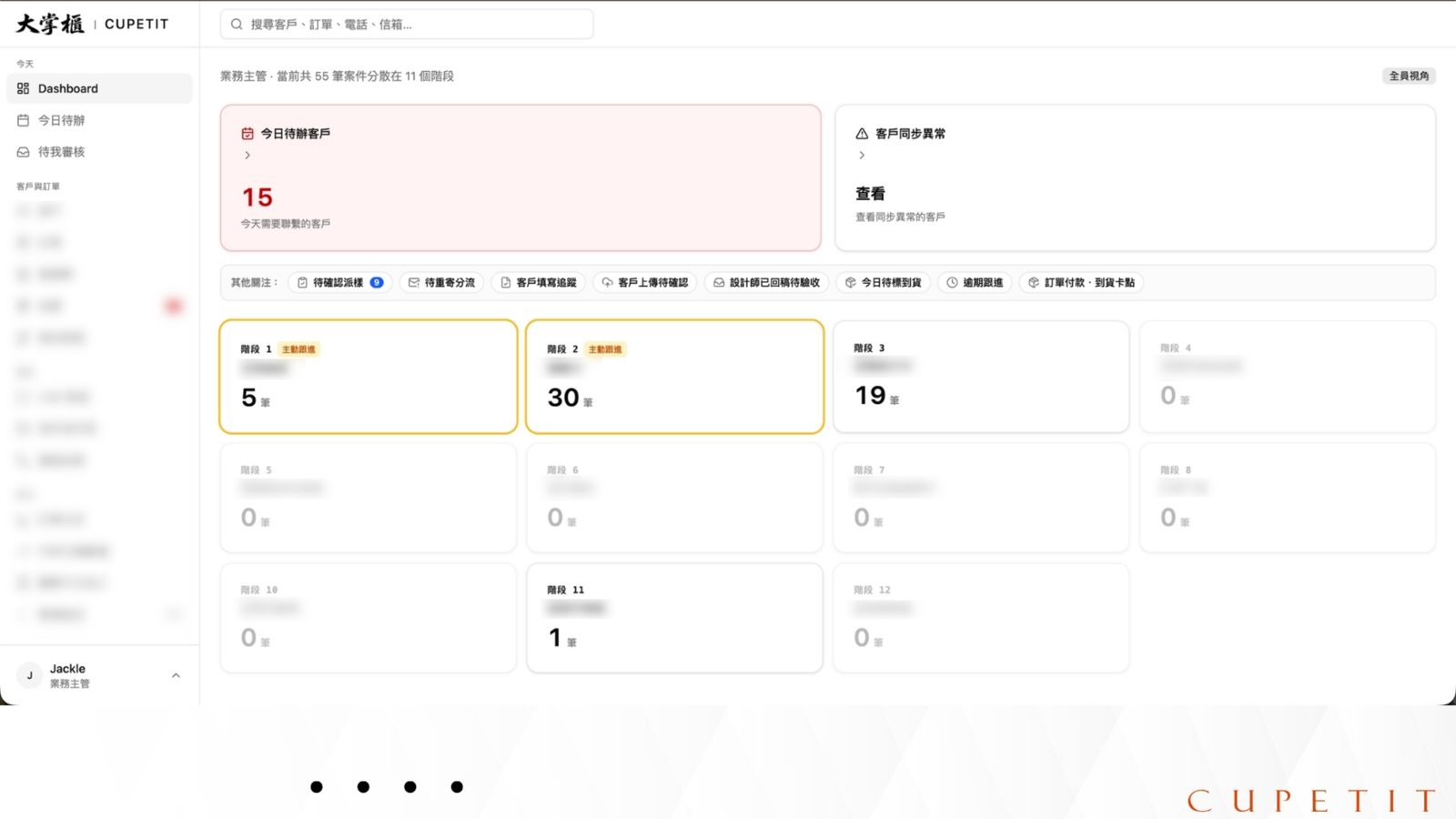The image size is (1456, 819).
Task: Open 今日待辦 in sidebar
Action: (99, 120)
